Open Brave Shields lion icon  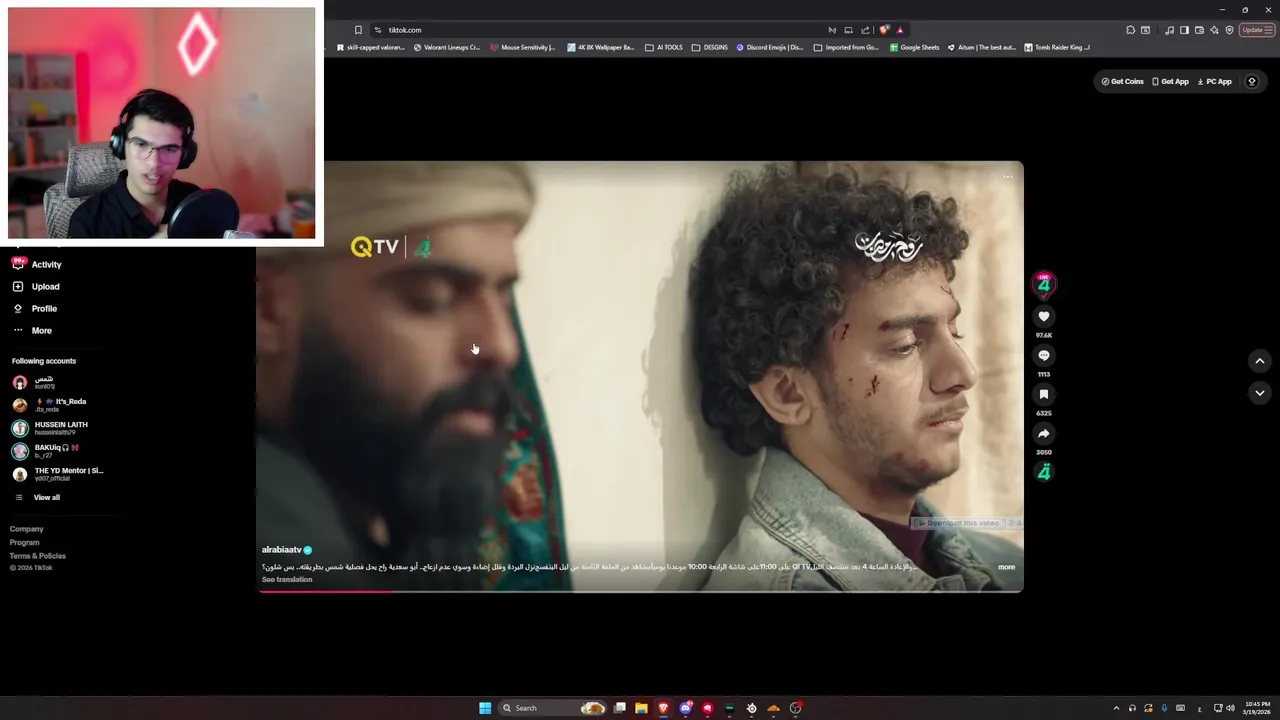tap(884, 30)
